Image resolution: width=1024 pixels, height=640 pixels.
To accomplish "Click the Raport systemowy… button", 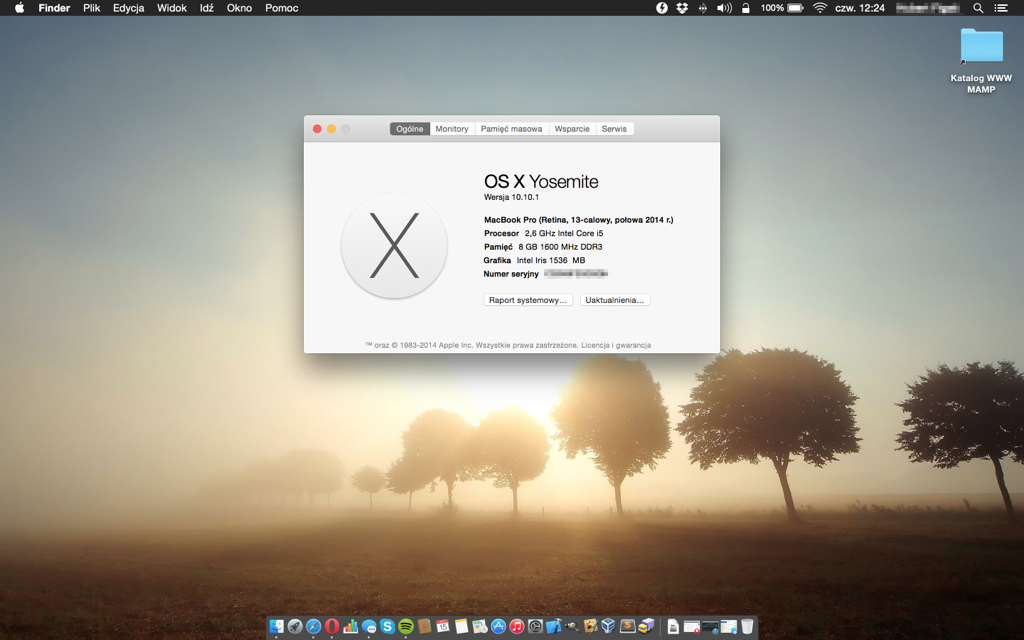I will [x=528, y=300].
